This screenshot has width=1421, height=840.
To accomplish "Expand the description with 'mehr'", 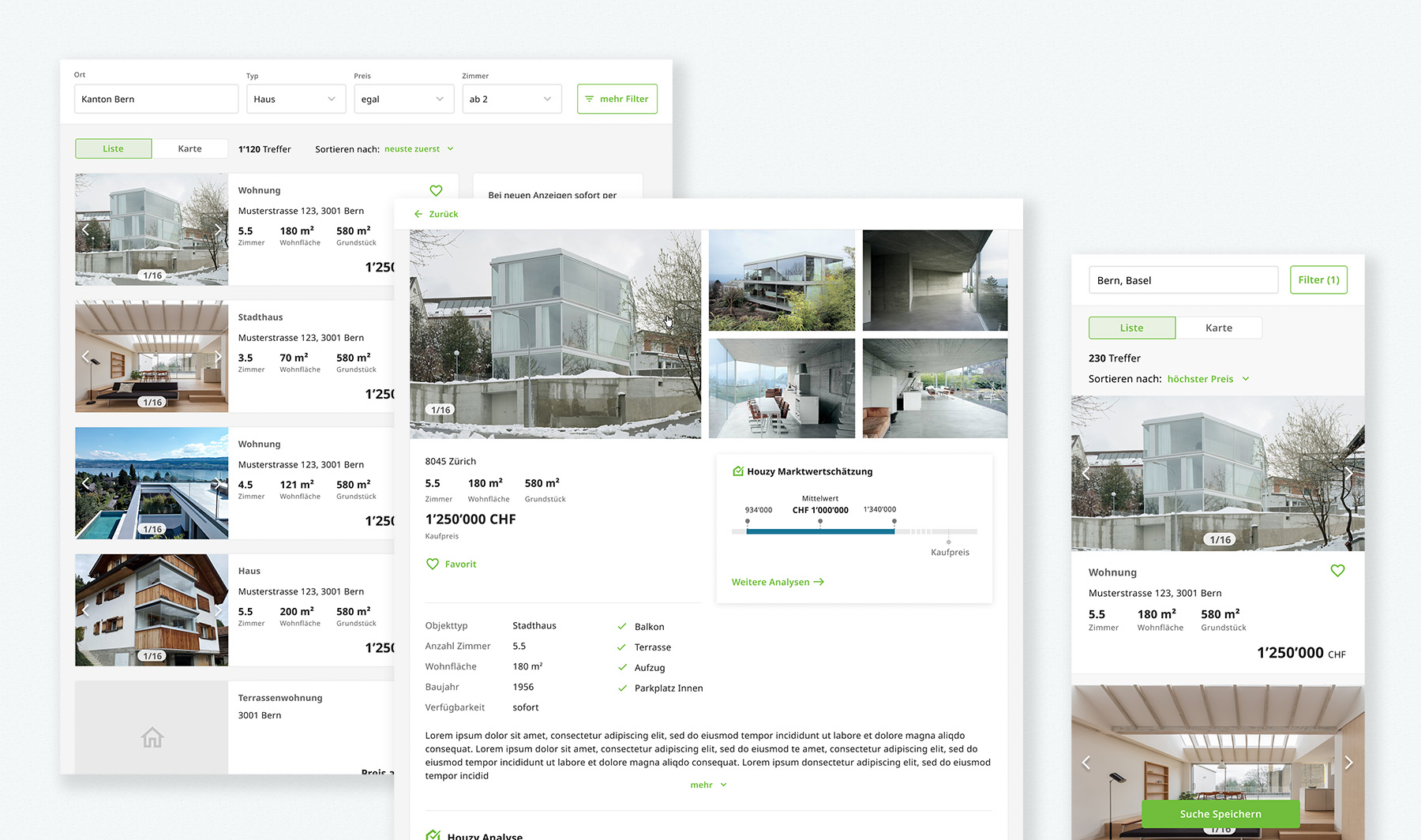I will [708, 785].
